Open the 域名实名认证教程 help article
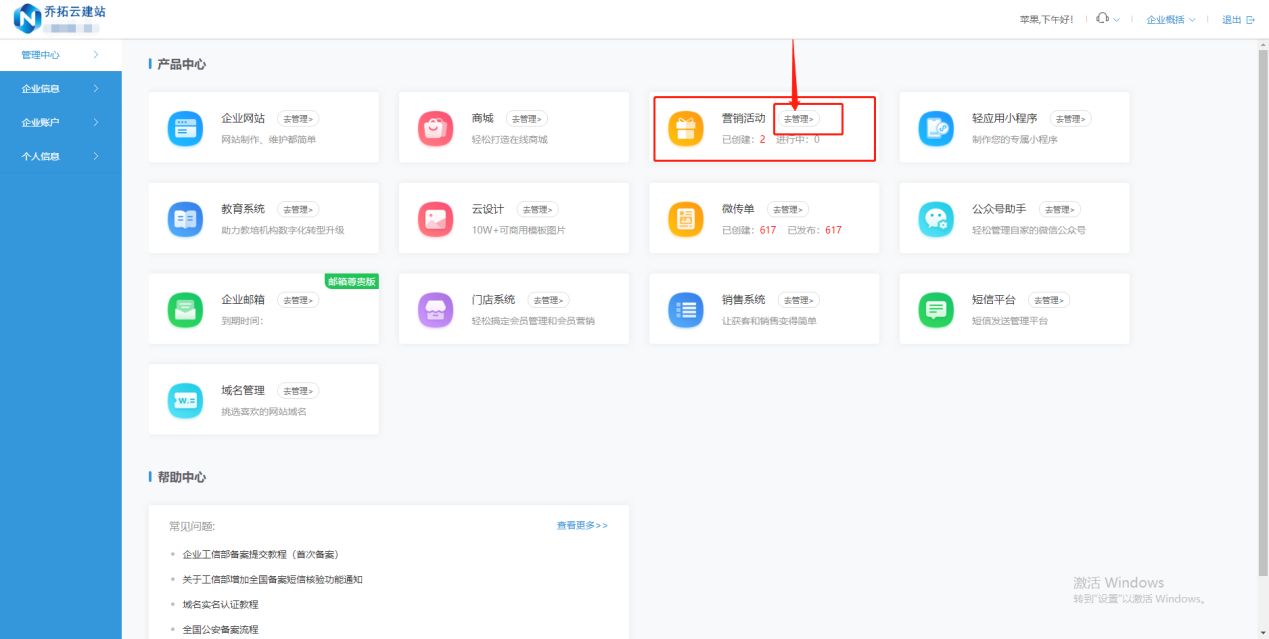The height and width of the screenshot is (639, 1269). click(221, 604)
